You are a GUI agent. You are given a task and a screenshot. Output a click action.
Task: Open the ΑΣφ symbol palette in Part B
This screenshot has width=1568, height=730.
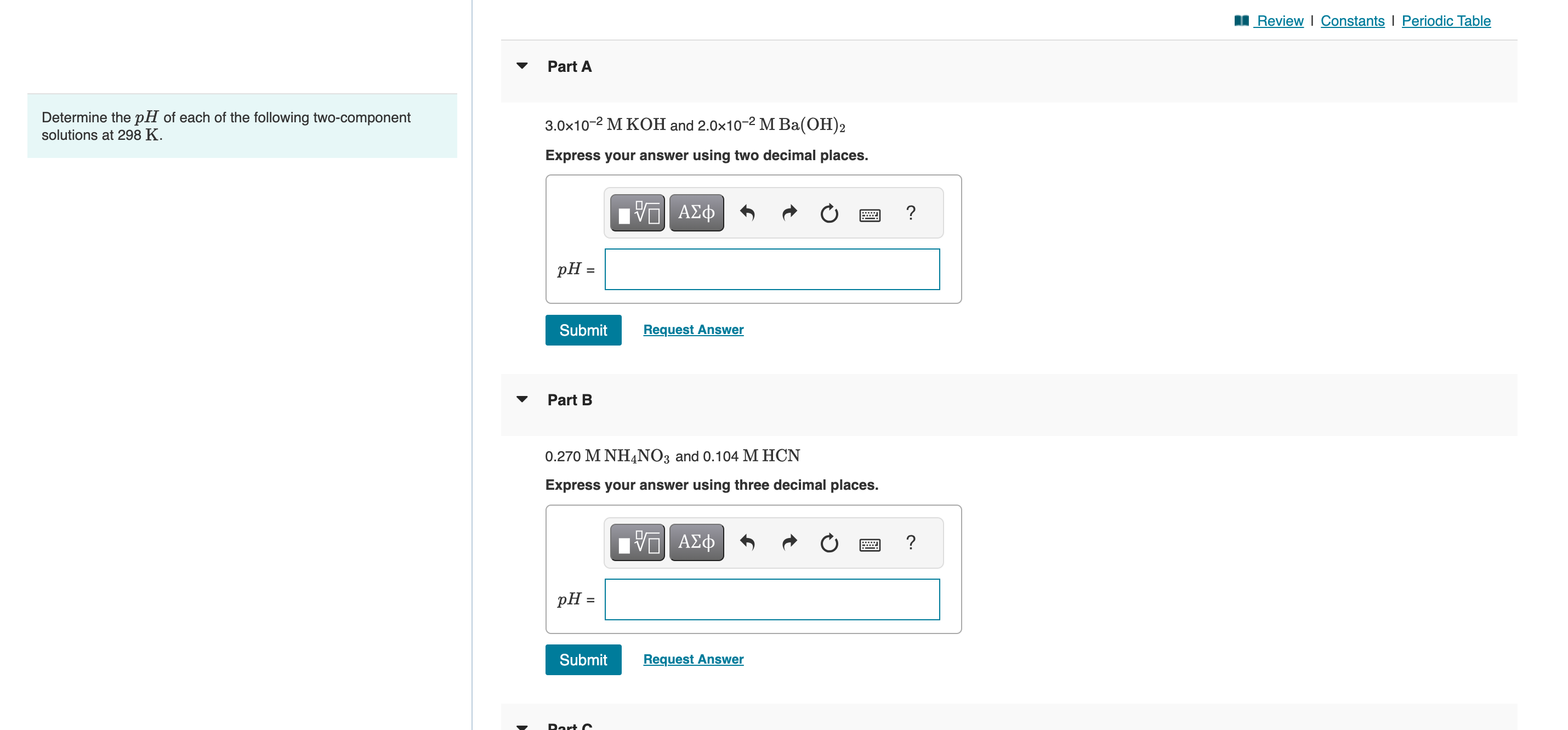coord(696,542)
